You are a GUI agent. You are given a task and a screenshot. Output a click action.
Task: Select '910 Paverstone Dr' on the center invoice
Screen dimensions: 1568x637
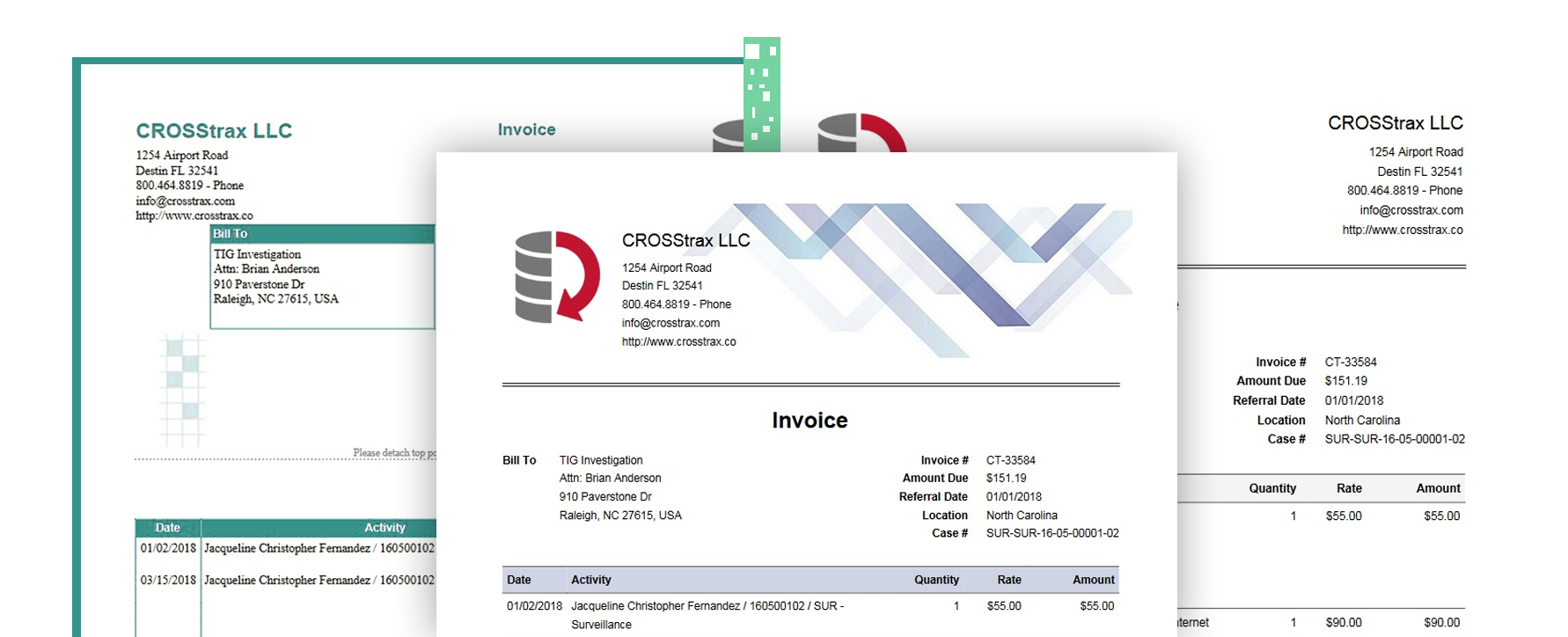(605, 496)
